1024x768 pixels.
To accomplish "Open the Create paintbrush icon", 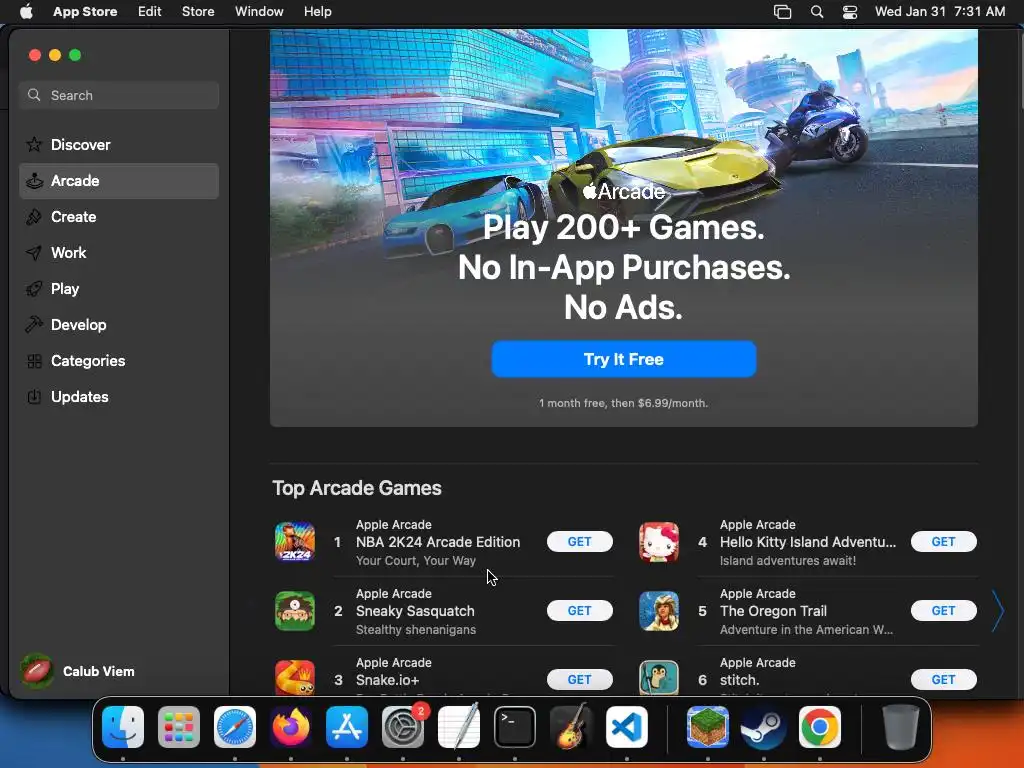I will click(x=34, y=217).
